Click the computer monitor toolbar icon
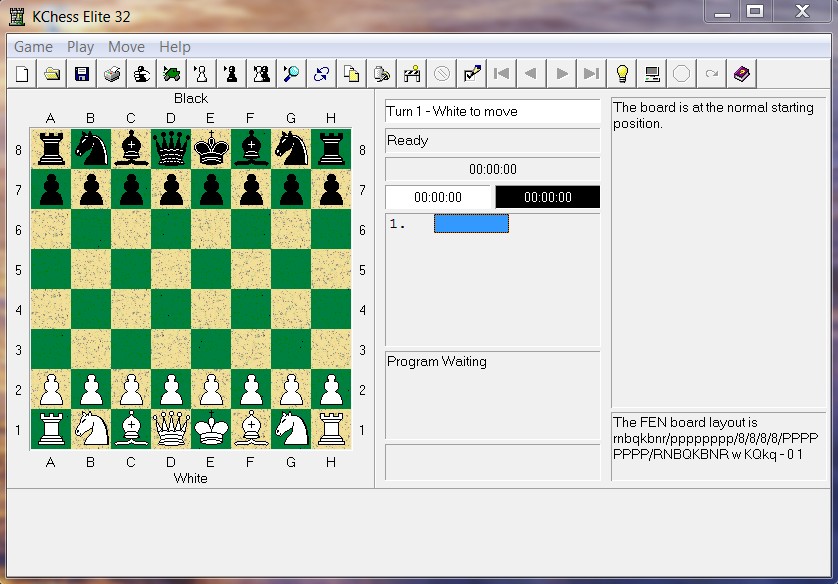 coord(651,73)
